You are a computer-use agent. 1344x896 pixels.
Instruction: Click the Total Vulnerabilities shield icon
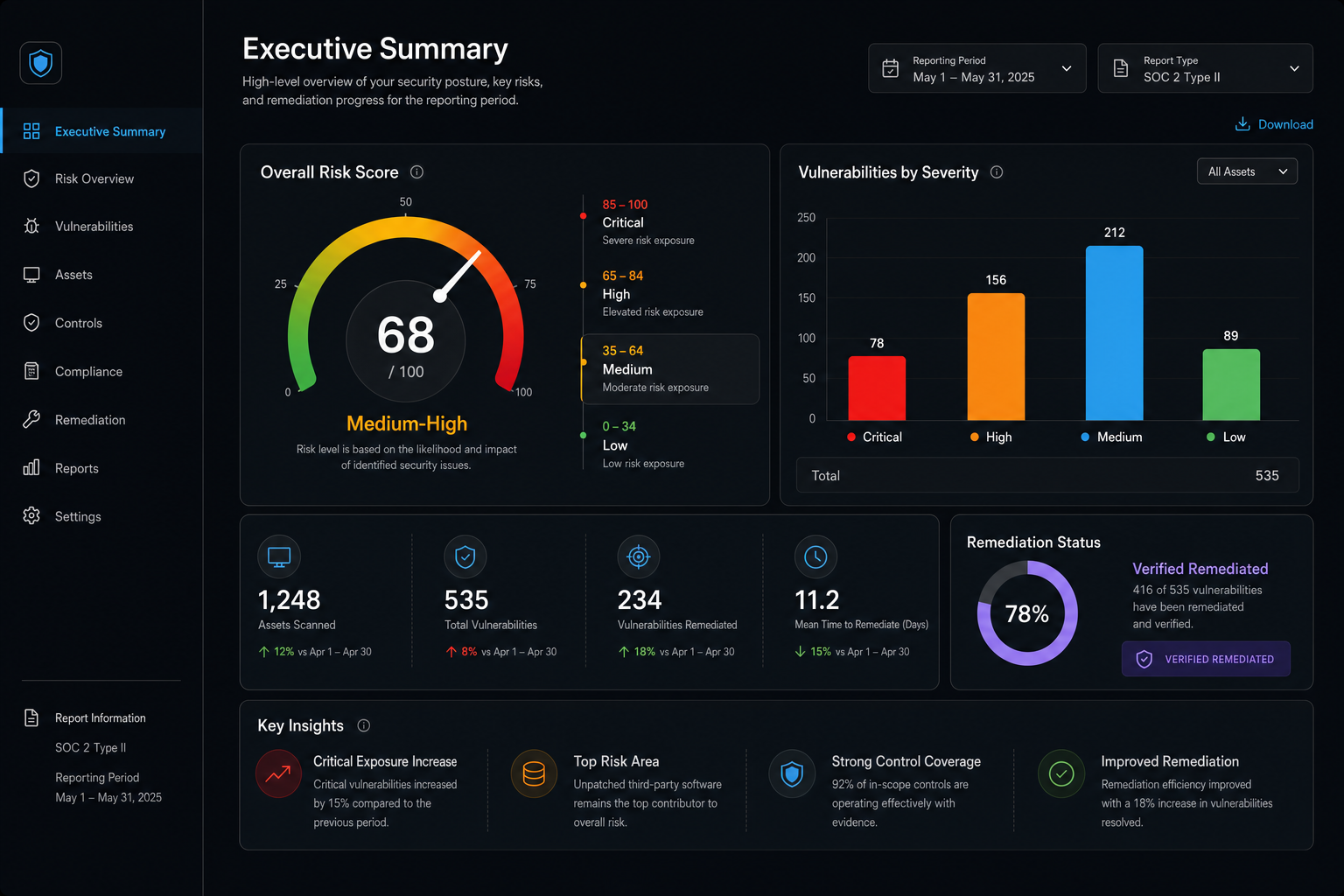pos(465,556)
